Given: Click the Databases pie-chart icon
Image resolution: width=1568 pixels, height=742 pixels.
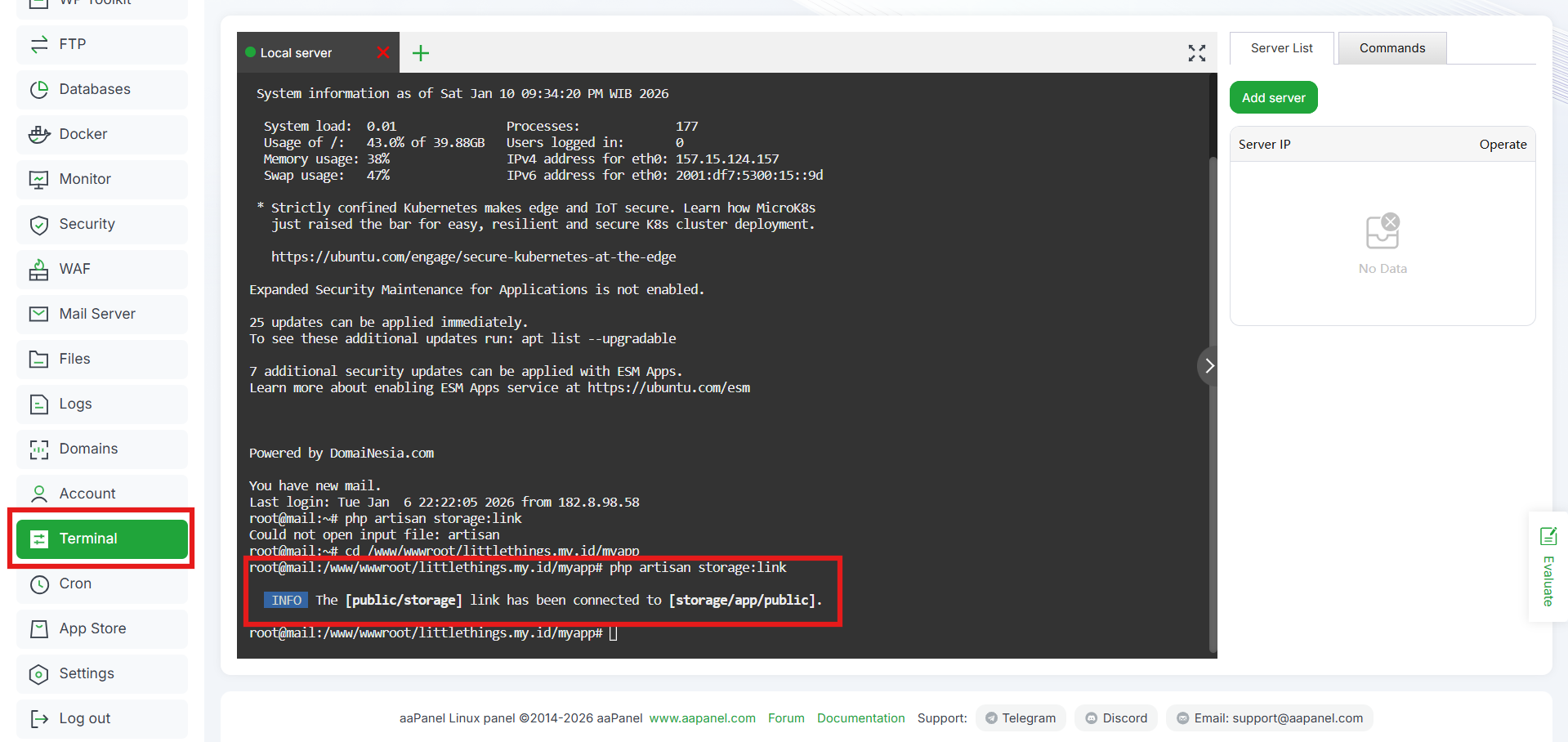Looking at the screenshot, I should click(38, 89).
